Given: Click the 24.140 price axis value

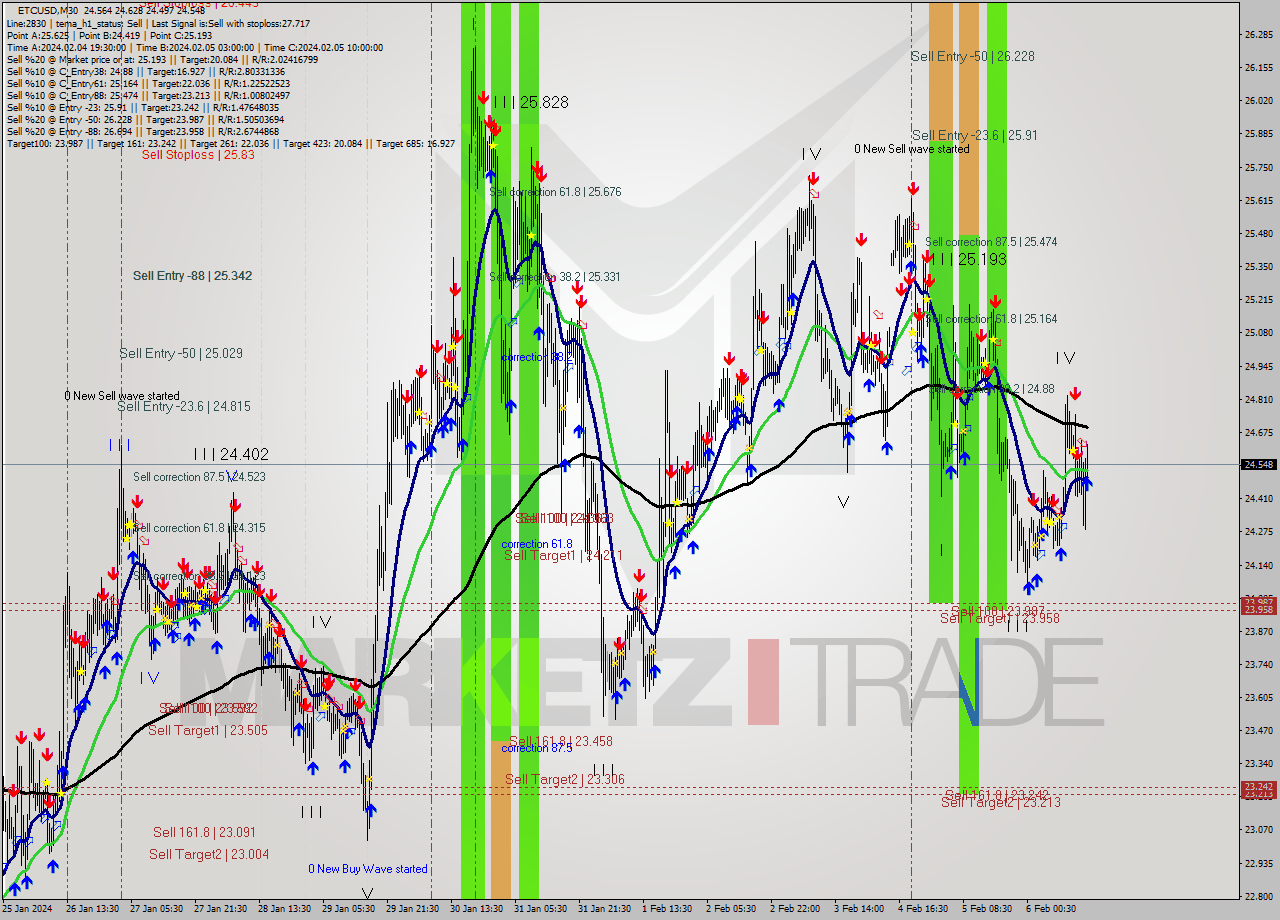Looking at the screenshot, I should pos(1257,565).
